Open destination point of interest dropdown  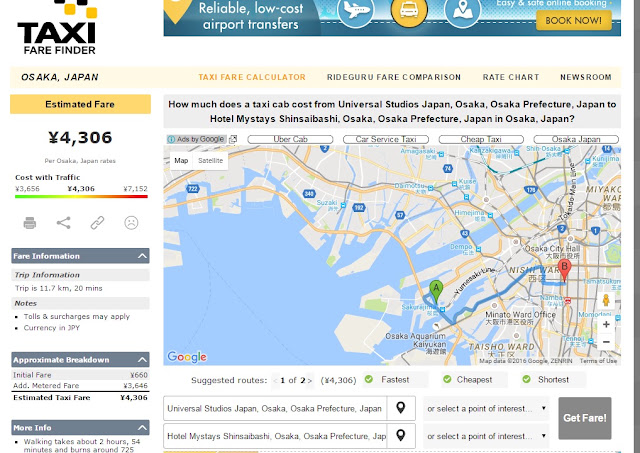pos(486,436)
